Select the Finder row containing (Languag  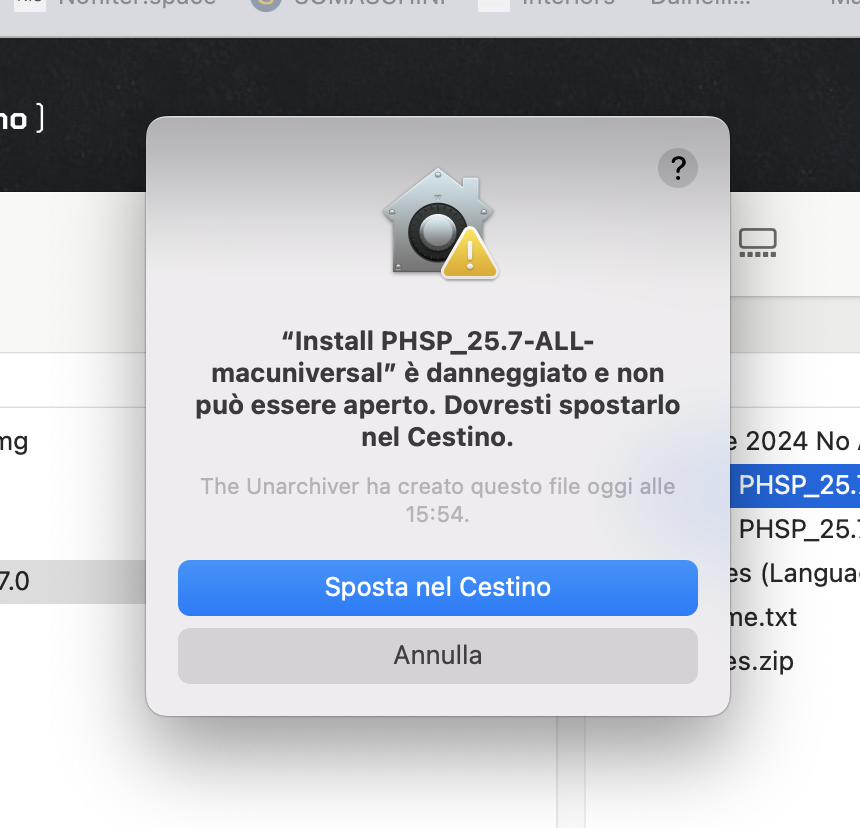795,574
